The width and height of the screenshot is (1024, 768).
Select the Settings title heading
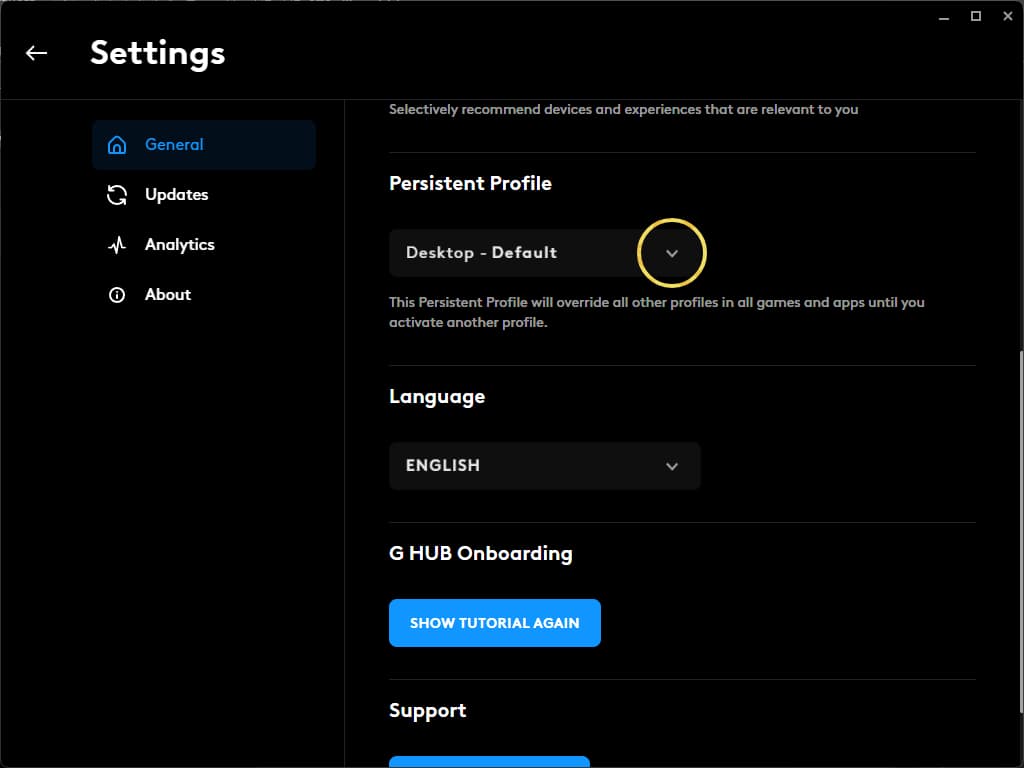tap(157, 53)
